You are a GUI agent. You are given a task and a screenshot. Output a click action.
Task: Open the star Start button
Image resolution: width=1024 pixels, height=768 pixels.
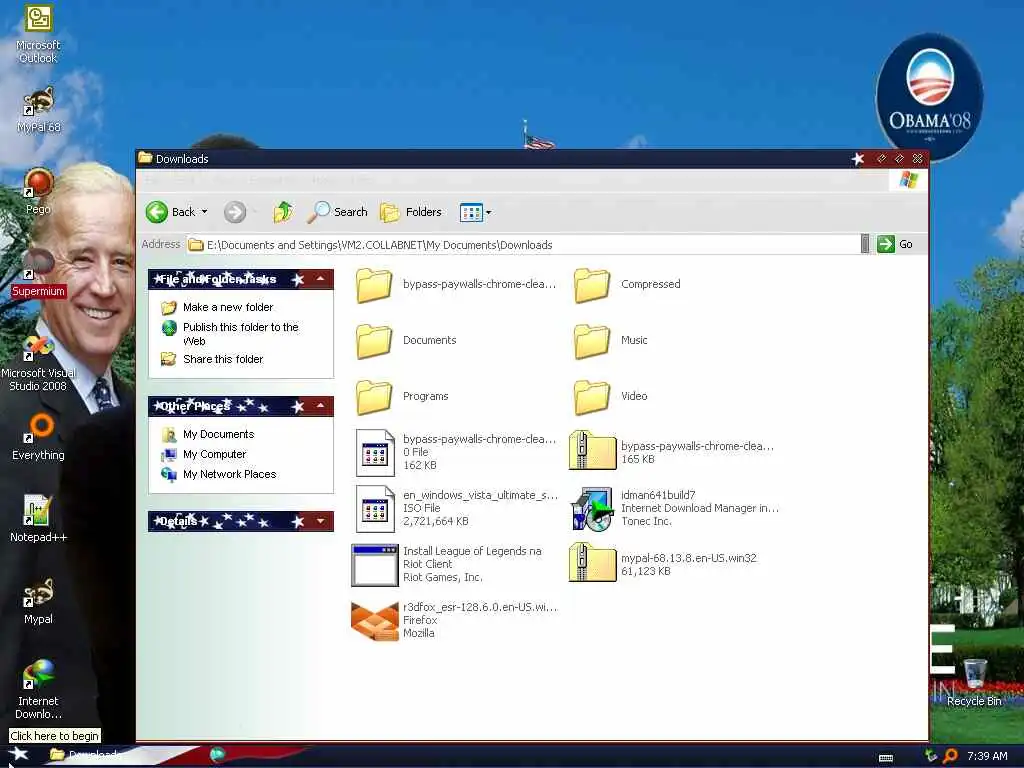(x=17, y=756)
